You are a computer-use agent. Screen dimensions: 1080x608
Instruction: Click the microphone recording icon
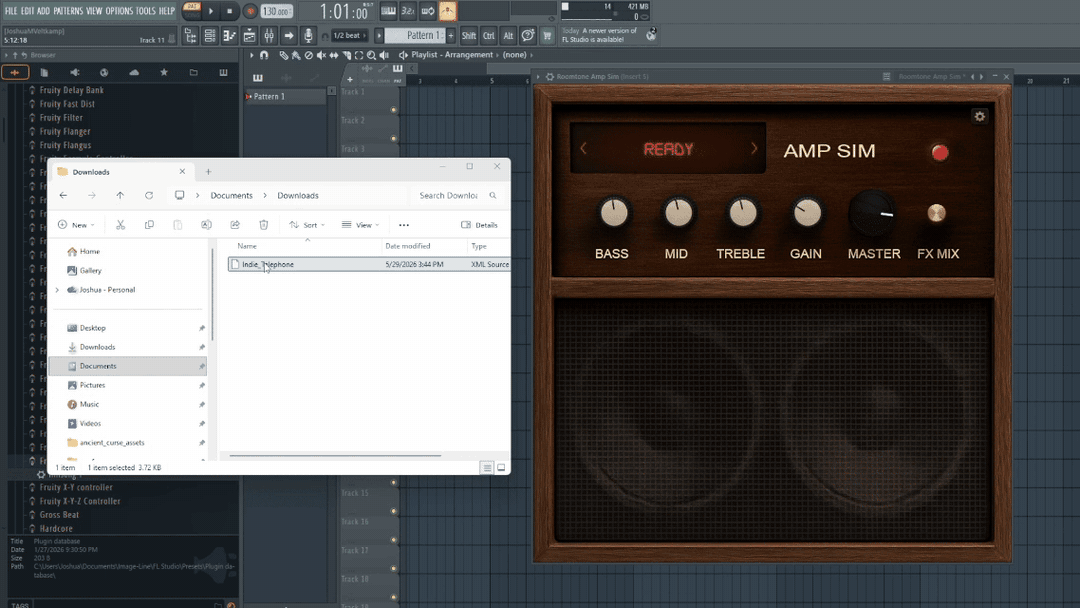[309, 36]
